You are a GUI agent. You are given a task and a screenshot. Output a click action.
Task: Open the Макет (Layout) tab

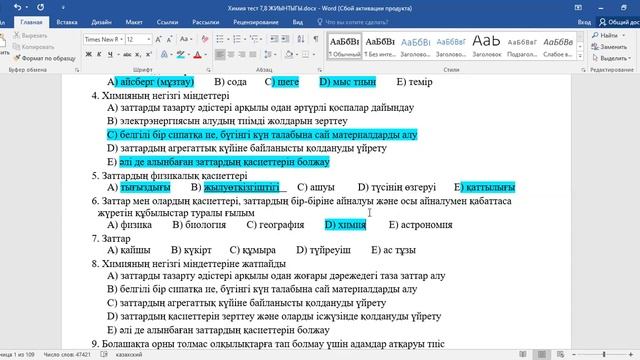point(134,22)
